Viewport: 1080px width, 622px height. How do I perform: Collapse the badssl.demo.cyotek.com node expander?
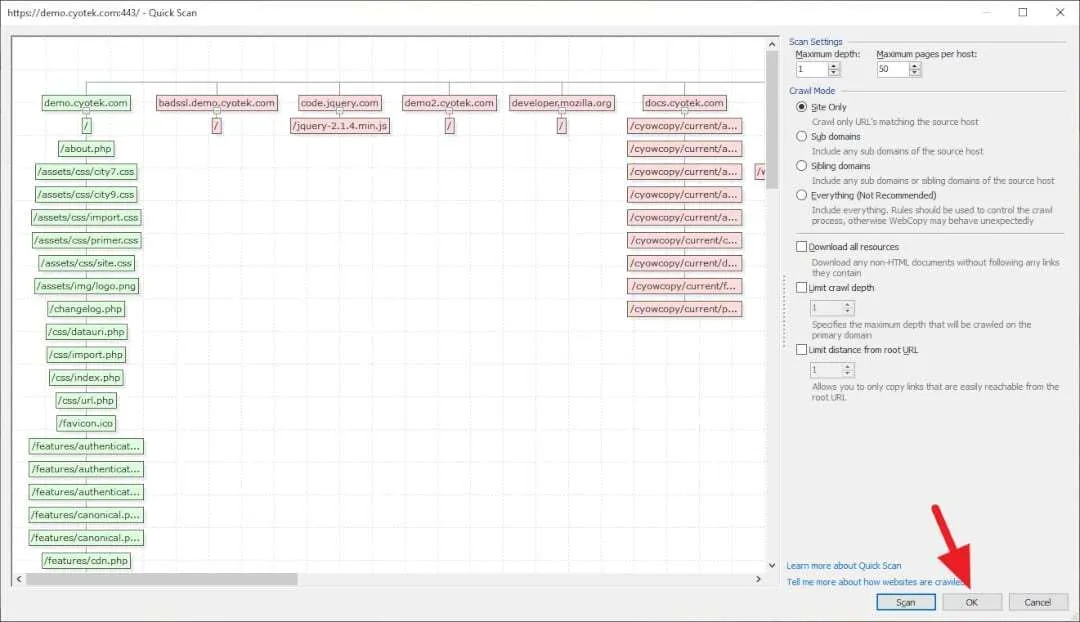coord(217,112)
